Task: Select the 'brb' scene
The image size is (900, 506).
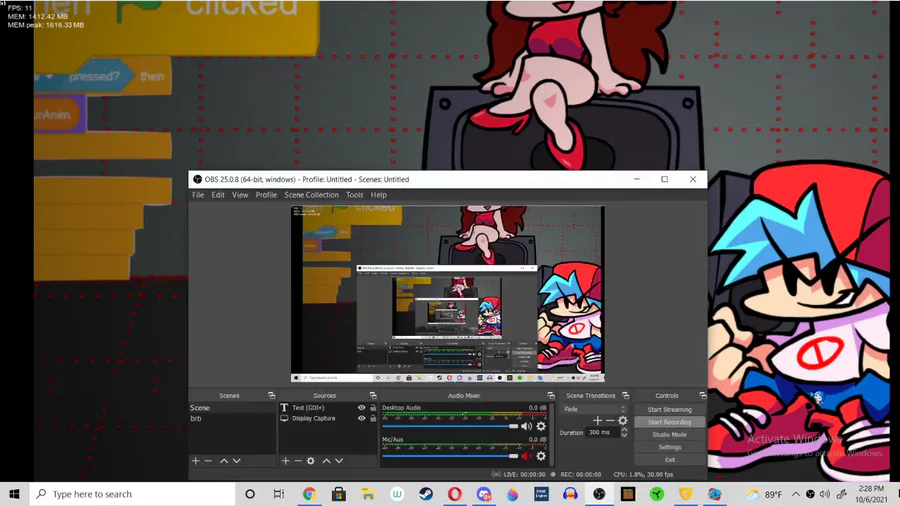Action: click(232, 418)
